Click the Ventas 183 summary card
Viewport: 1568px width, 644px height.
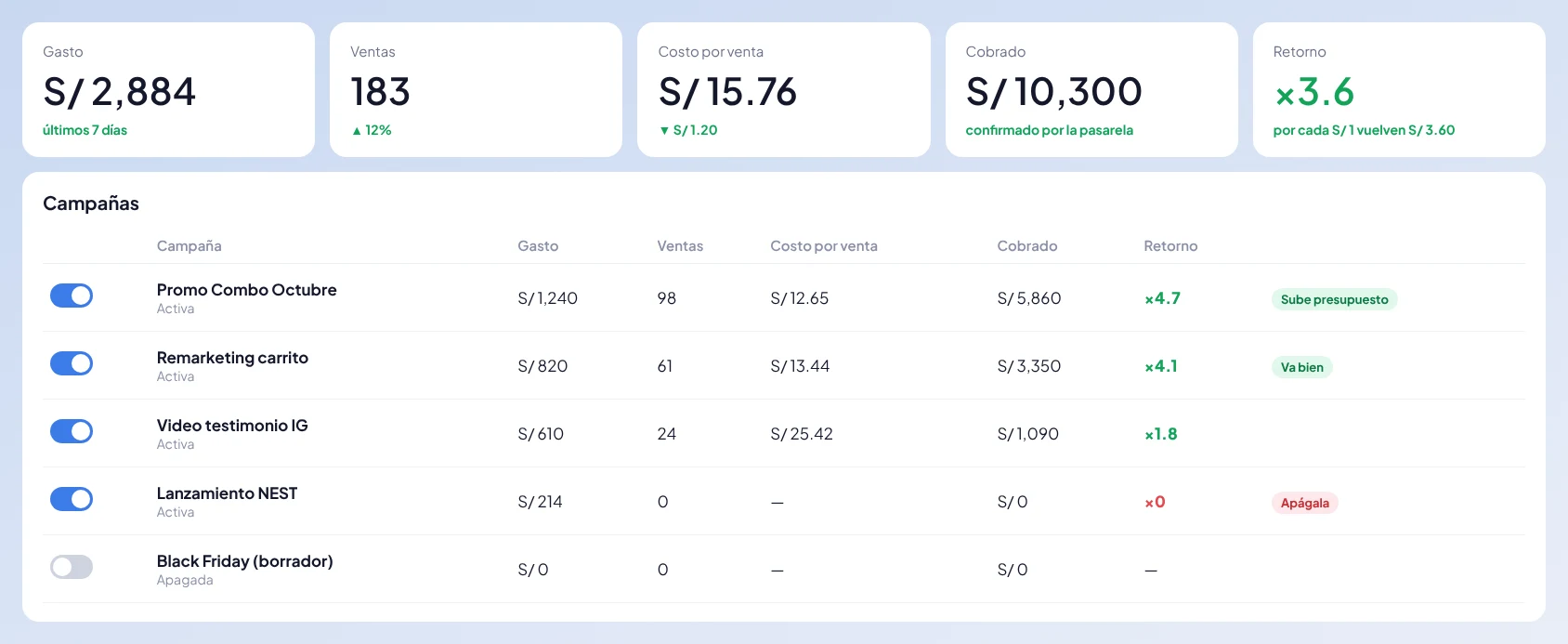point(476,90)
